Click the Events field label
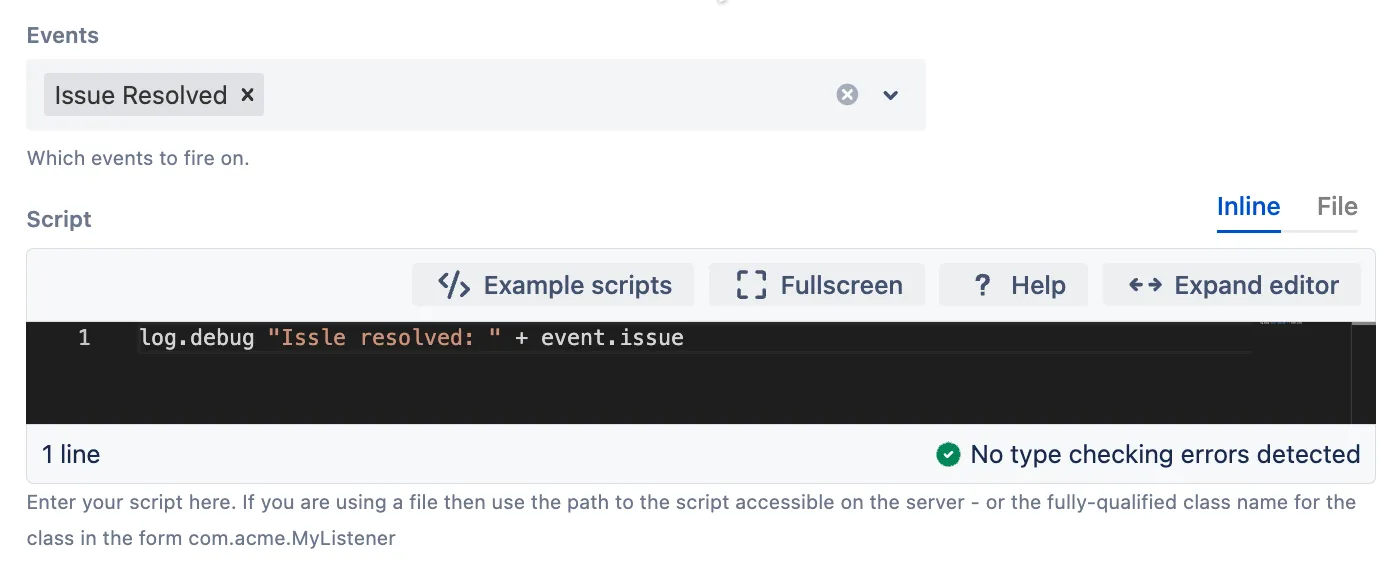 pos(63,35)
